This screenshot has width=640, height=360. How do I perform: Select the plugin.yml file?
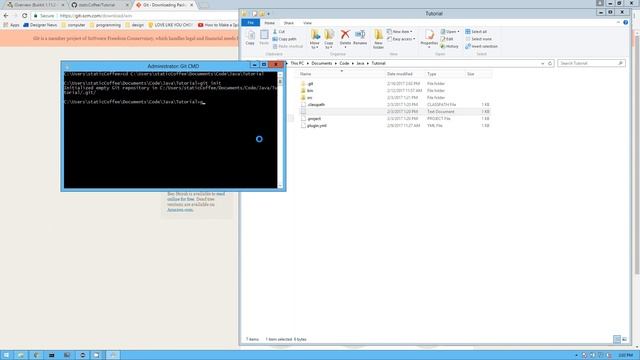point(317,126)
